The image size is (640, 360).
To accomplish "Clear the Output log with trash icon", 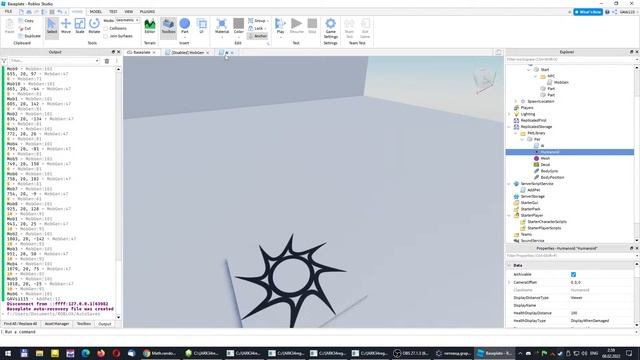I will tap(107, 61).
